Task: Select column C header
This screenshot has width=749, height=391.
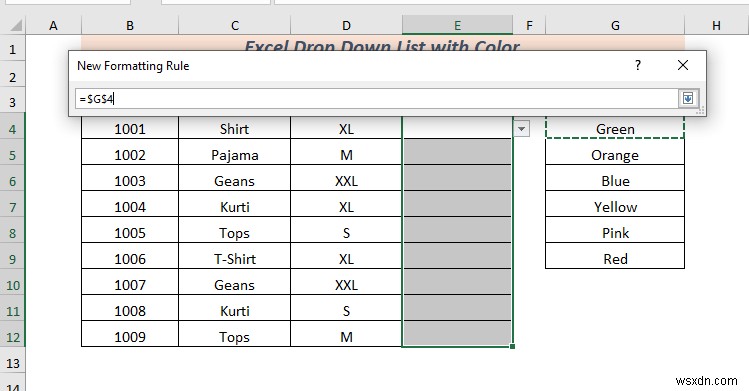Action: click(235, 25)
